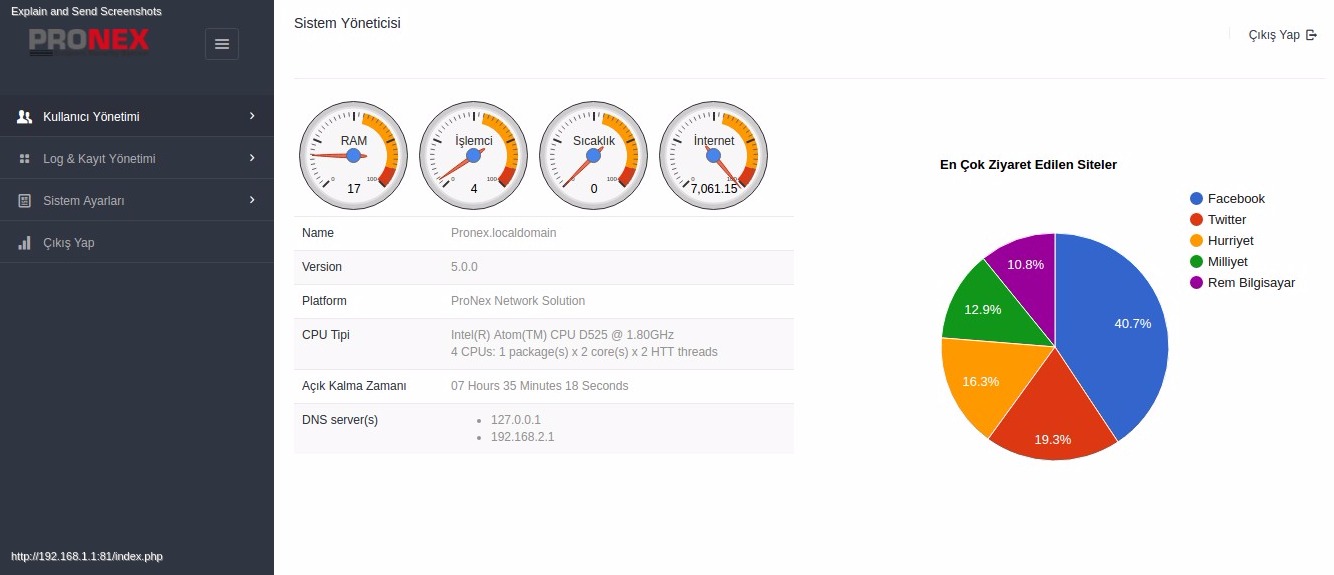Image resolution: width=1334 pixels, height=575 pixels.
Task: Click the status URL http://192.168.1.1:81/index.php
Action: (87, 556)
